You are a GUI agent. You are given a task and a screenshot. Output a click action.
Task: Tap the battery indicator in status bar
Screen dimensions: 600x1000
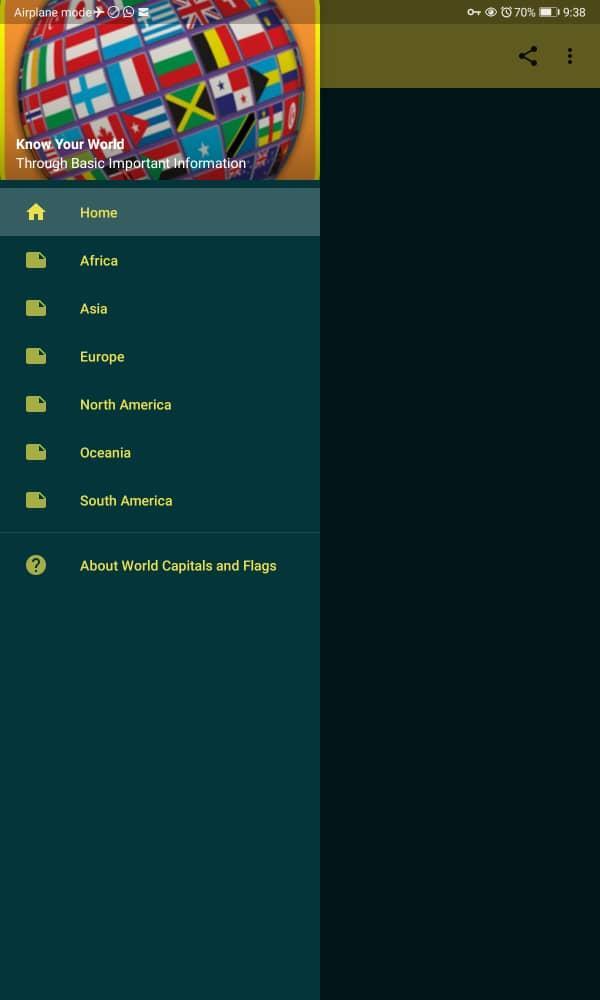point(549,12)
